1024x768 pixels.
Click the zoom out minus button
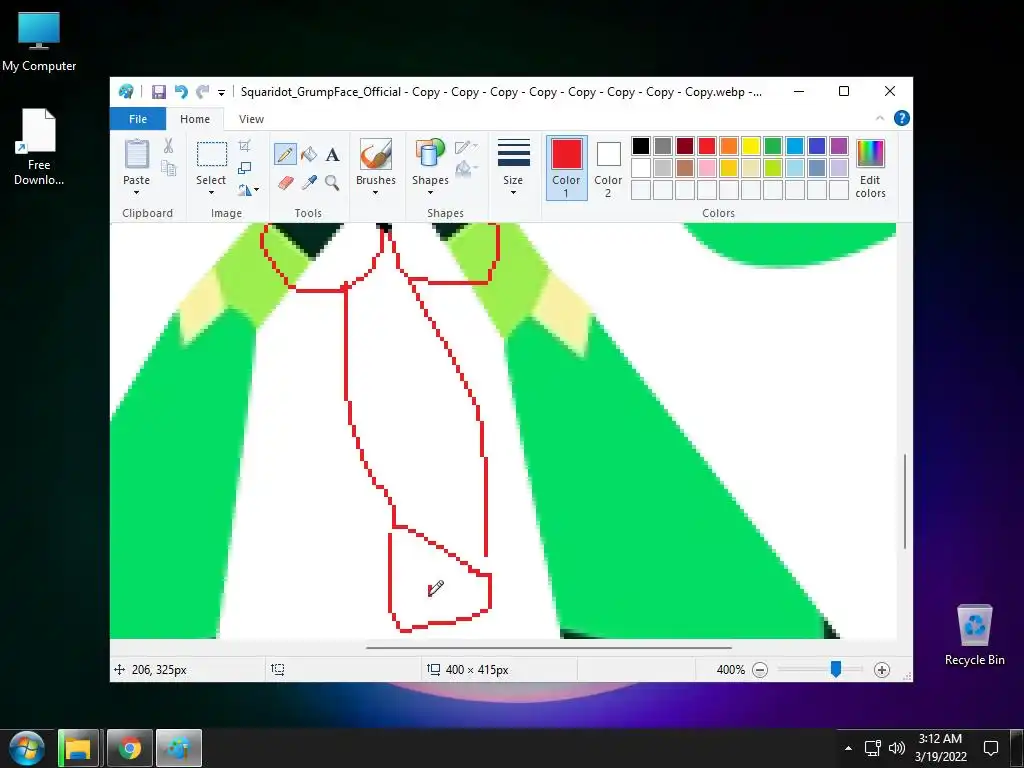pyautogui.click(x=760, y=670)
